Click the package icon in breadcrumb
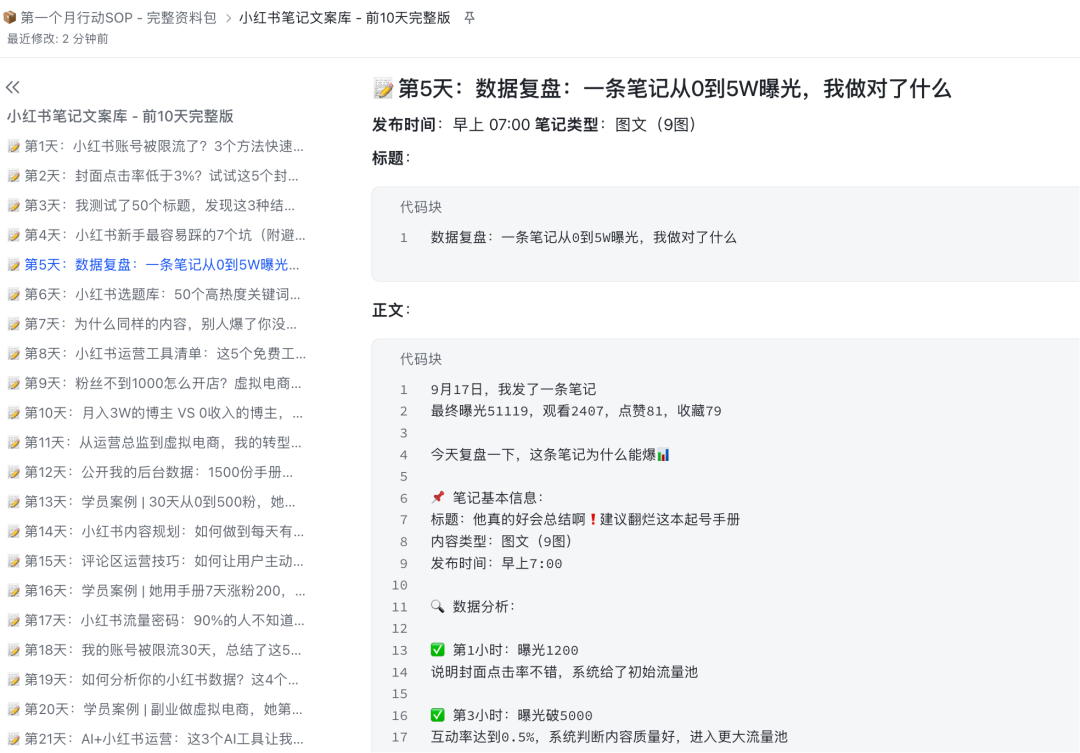 [10, 18]
